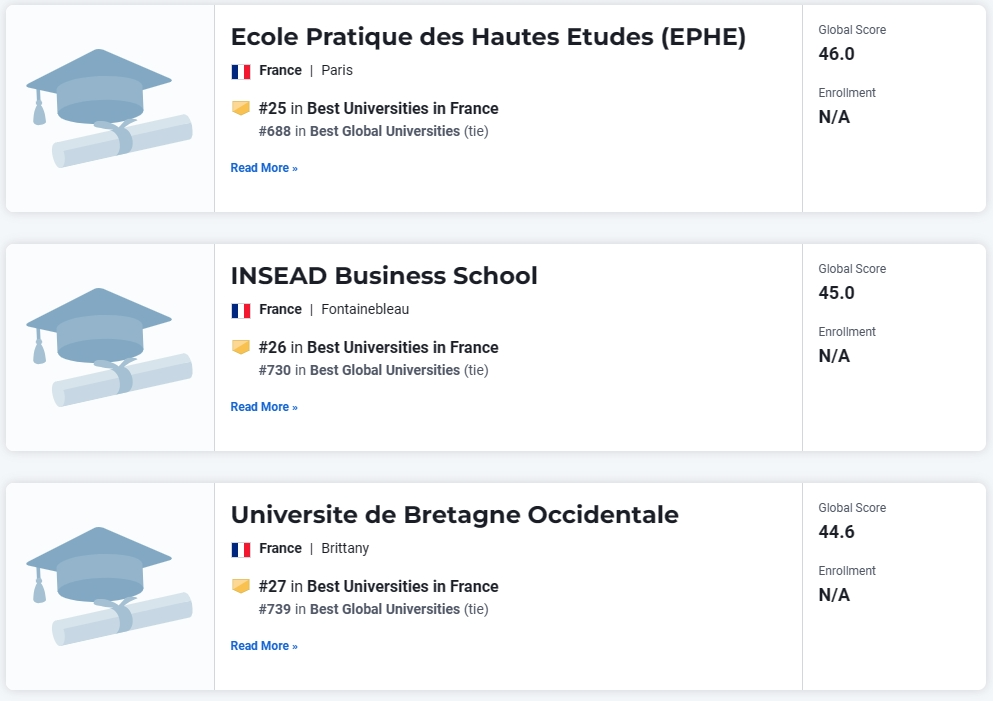993x701 pixels.
Task: Click the yellow badge icon beside #26 ranking
Action: pyautogui.click(x=241, y=347)
